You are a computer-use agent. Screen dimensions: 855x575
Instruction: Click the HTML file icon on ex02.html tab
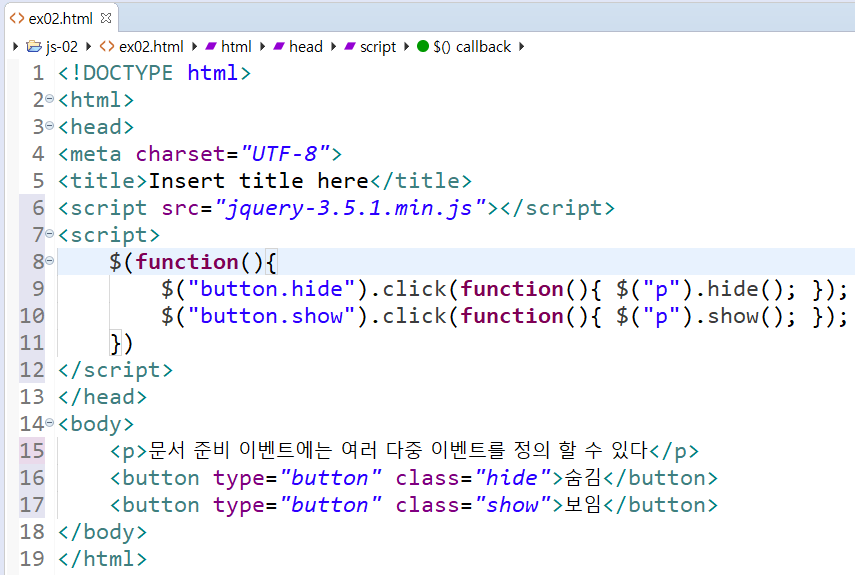tap(17, 18)
